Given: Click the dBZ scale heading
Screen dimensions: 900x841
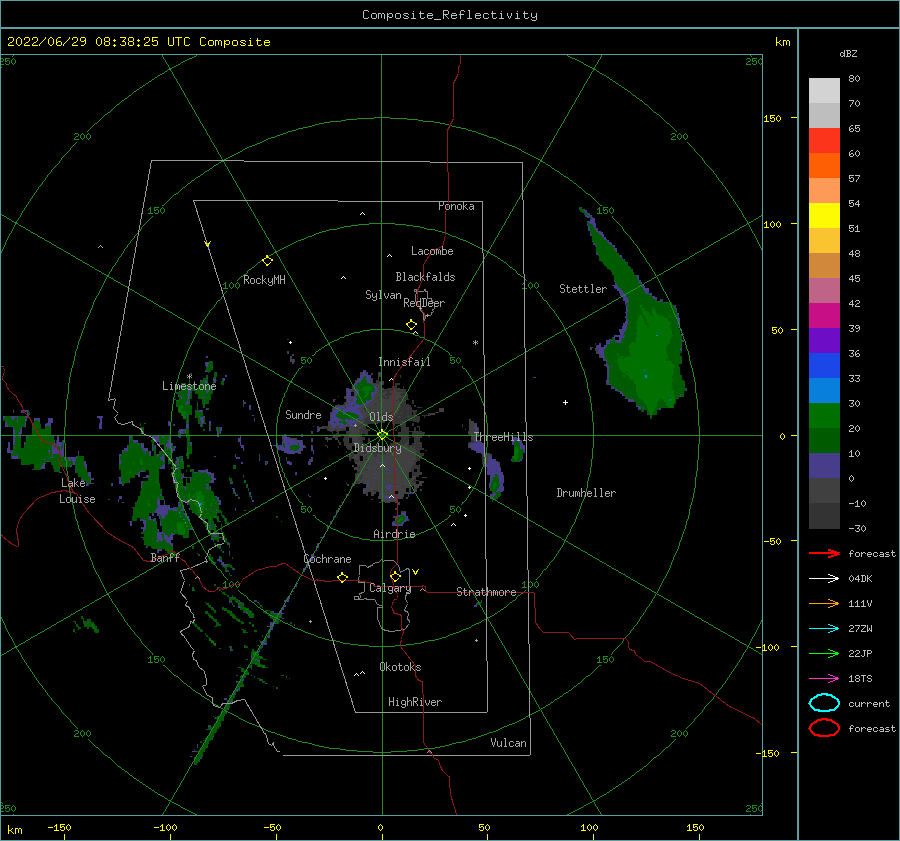Looking at the screenshot, I should click(x=848, y=53).
